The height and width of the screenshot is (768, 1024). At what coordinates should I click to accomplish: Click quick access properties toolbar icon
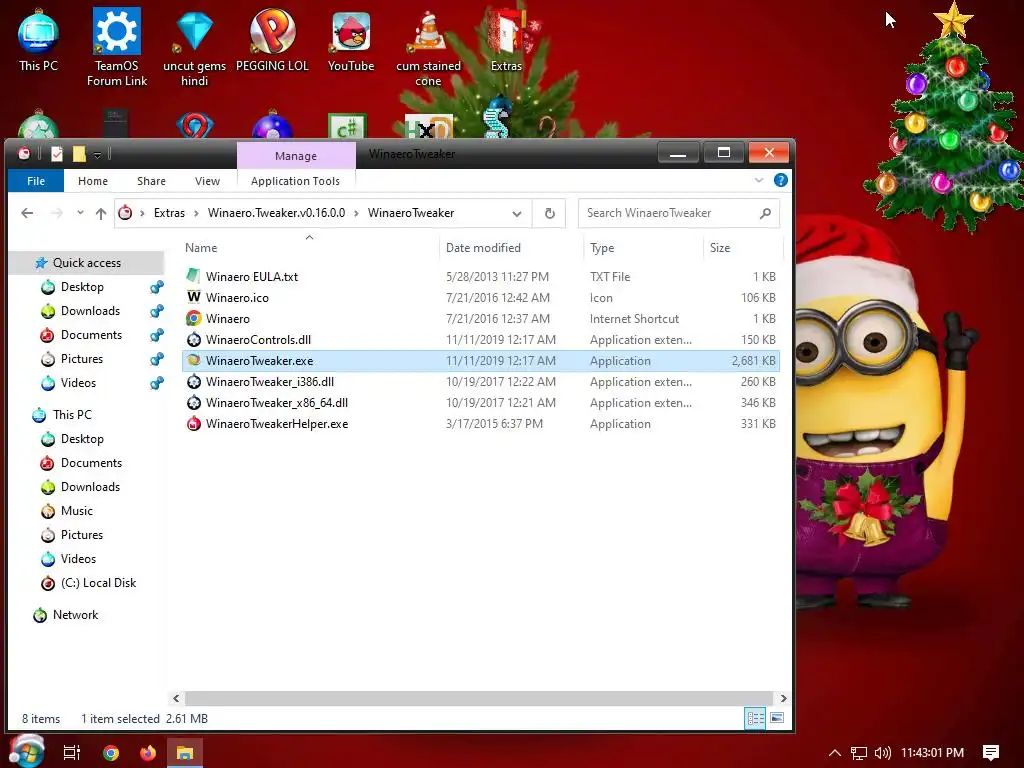tap(57, 154)
